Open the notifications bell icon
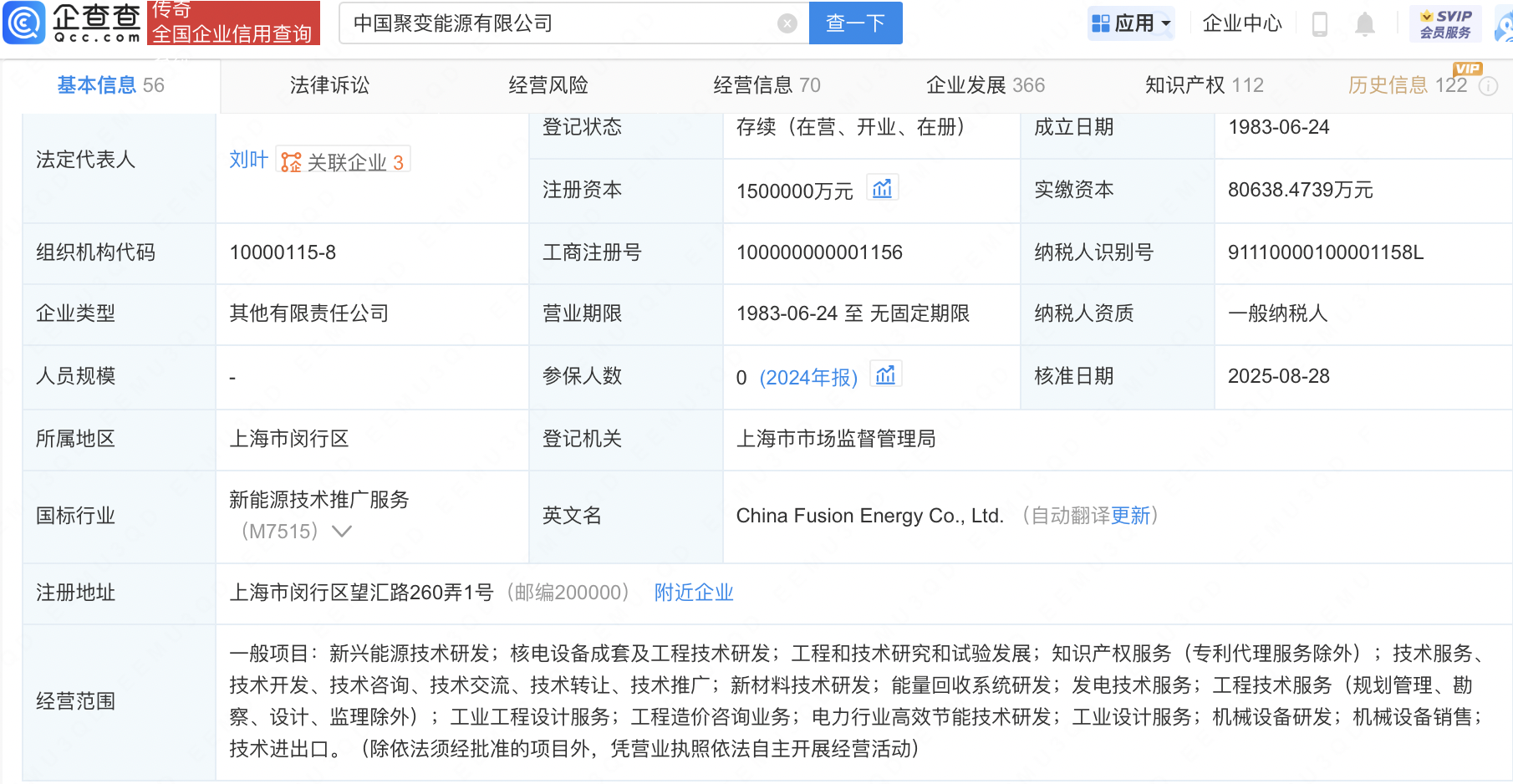The height and width of the screenshot is (784, 1513). [x=1364, y=23]
